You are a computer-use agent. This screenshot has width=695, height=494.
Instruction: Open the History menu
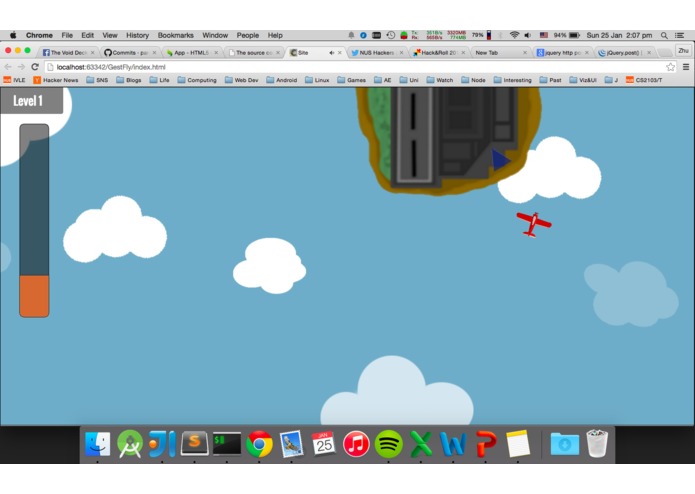137,35
